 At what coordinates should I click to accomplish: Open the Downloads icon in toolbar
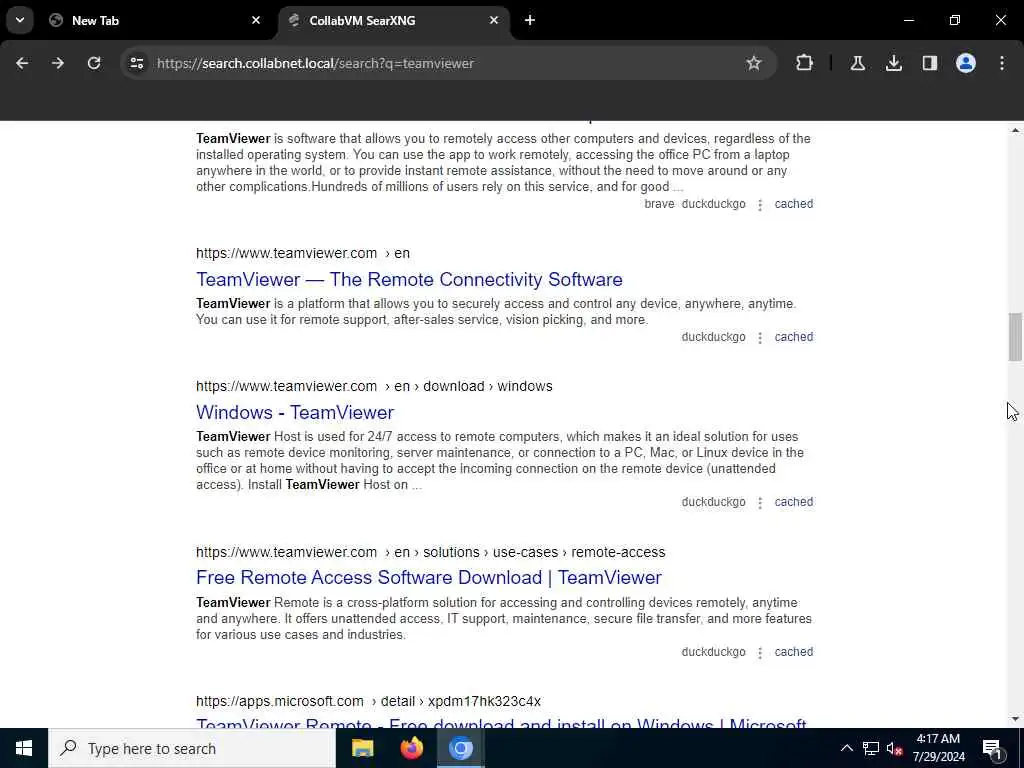(893, 63)
